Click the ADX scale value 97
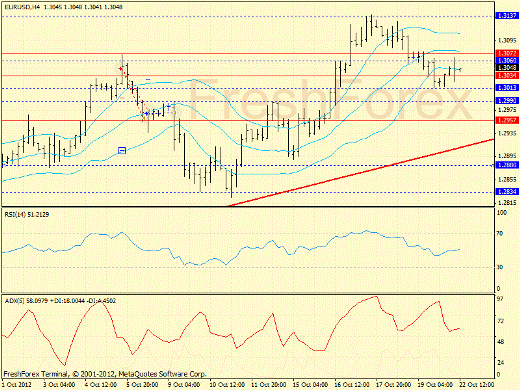This screenshot has width=520, height=390. [500, 299]
